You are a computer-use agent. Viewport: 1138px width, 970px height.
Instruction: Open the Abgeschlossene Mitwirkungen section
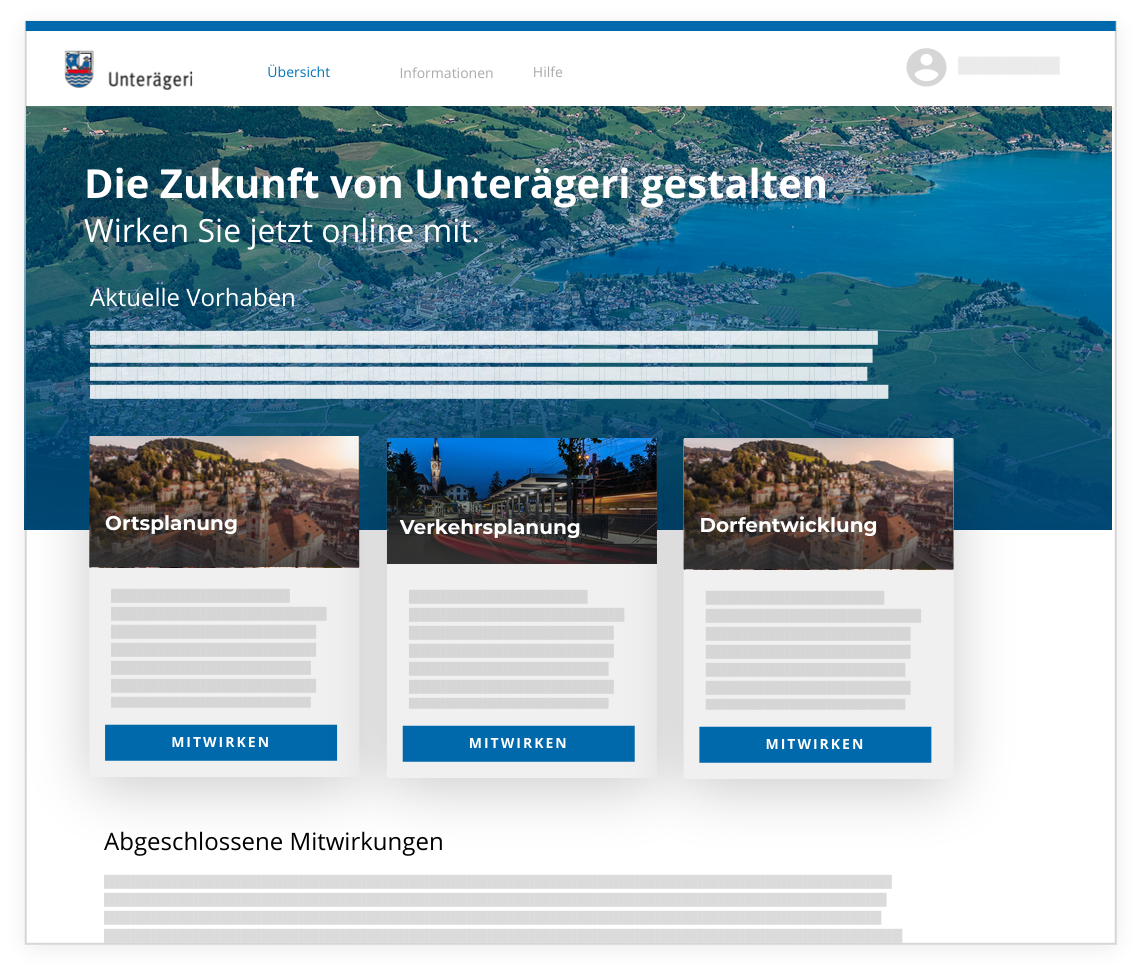(274, 841)
